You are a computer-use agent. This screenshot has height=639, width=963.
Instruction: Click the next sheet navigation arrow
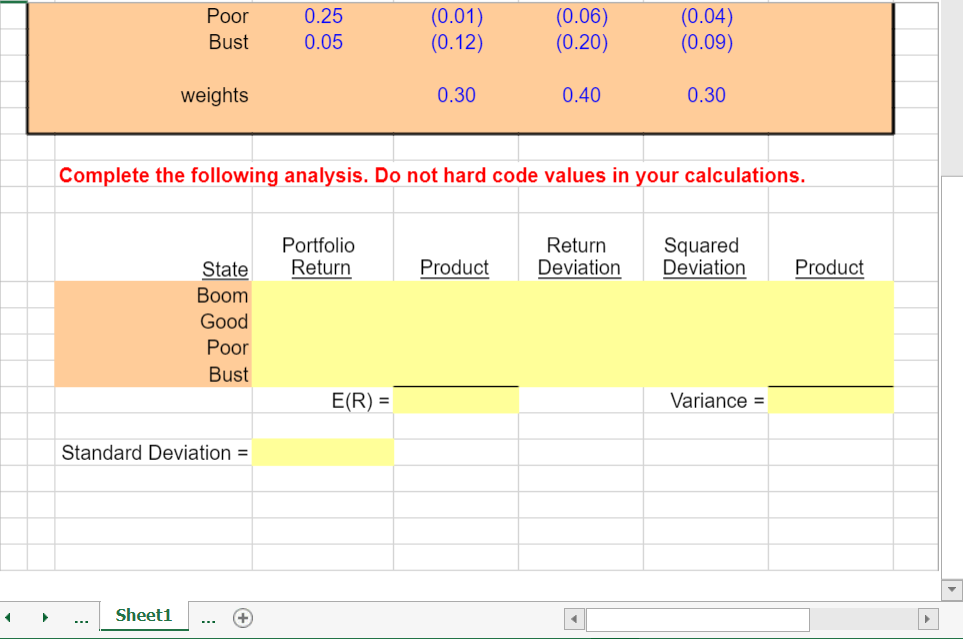point(44,617)
